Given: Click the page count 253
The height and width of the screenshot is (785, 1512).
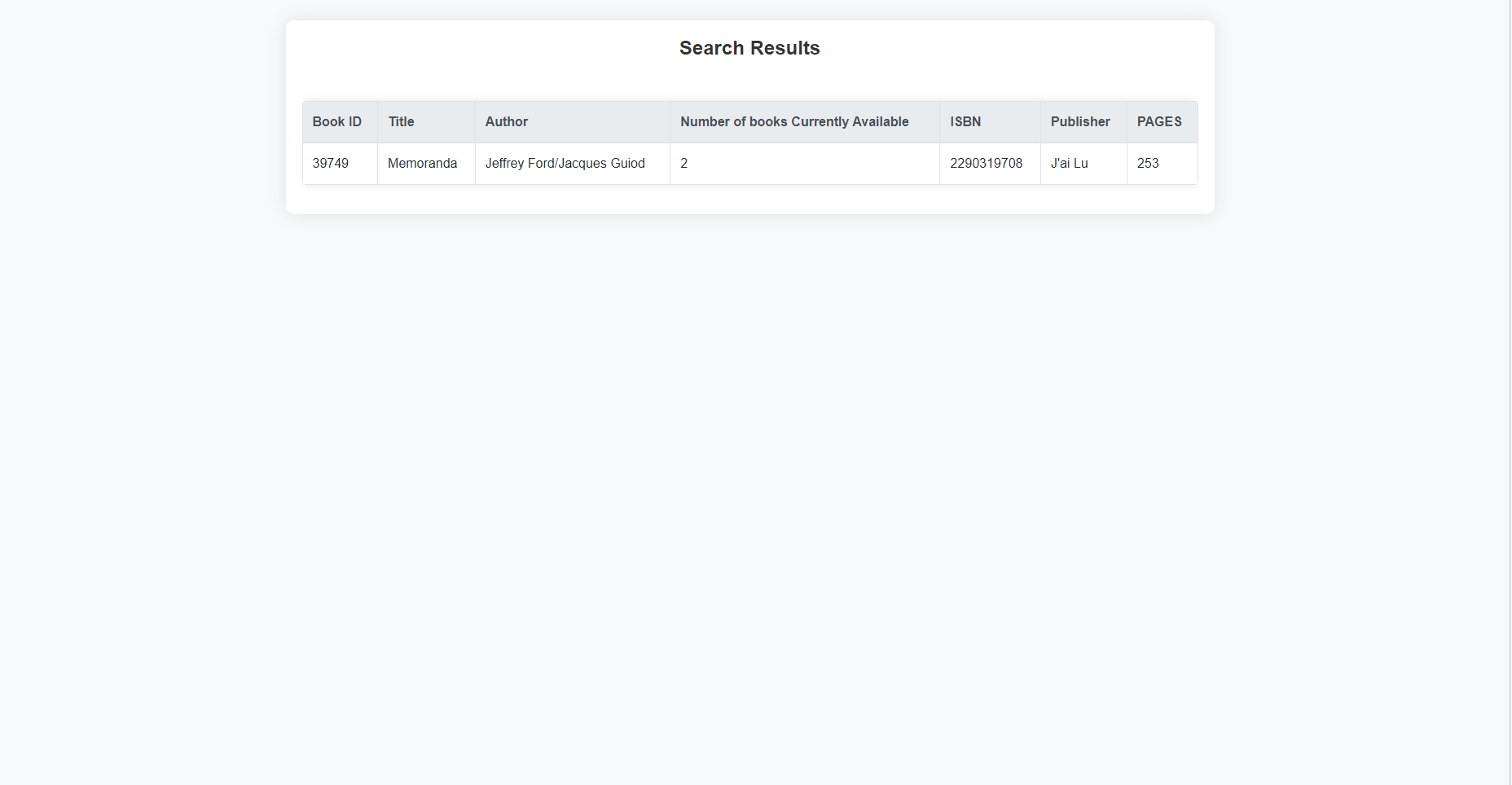Looking at the screenshot, I should click(1147, 163).
